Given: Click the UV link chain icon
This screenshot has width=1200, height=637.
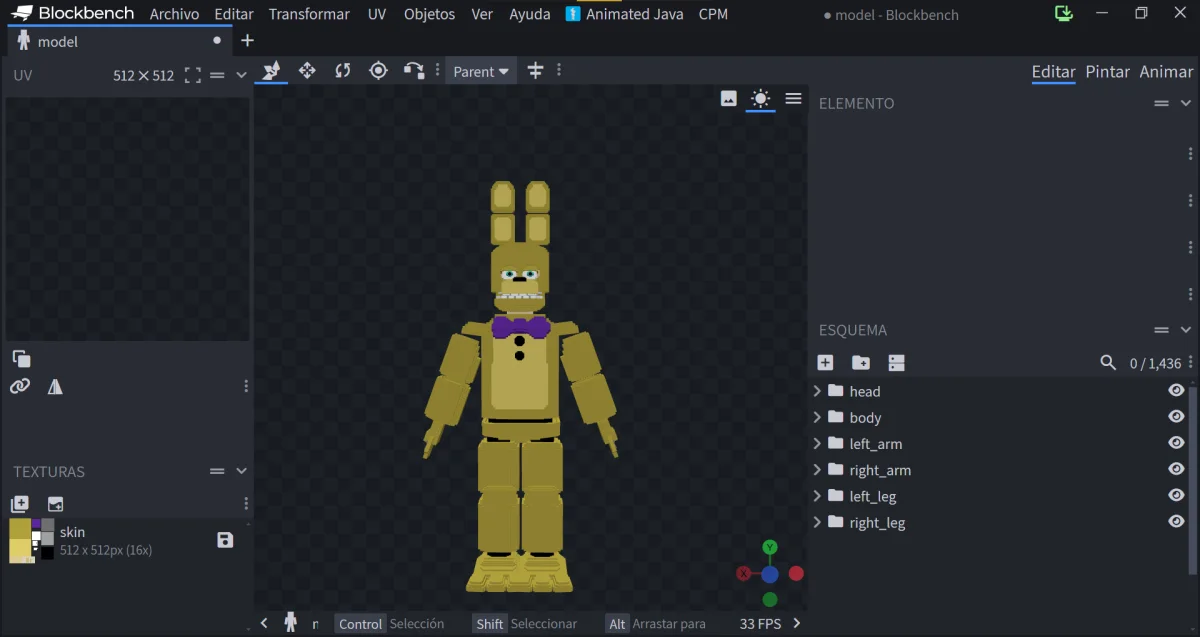Looking at the screenshot, I should pos(20,386).
